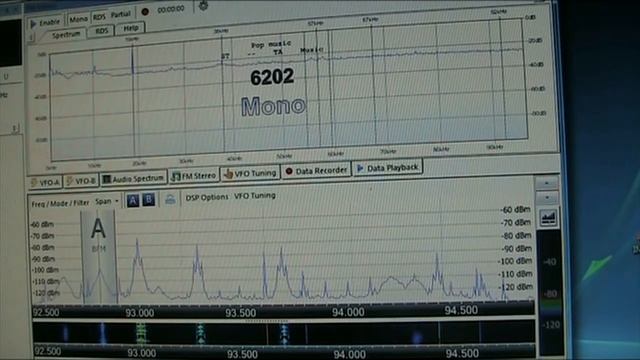Toggle the Mono button in toolbar
The image size is (640, 360).
pyautogui.click(x=78, y=19)
